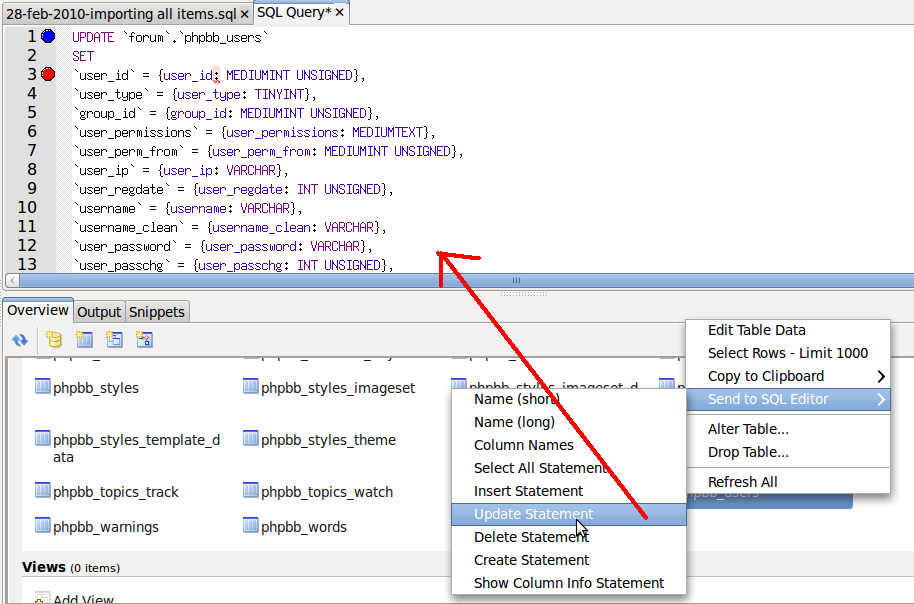The image size is (914, 604).
Task: Click the SQL editor horizontal scrollbar thumb
Action: 467,280
